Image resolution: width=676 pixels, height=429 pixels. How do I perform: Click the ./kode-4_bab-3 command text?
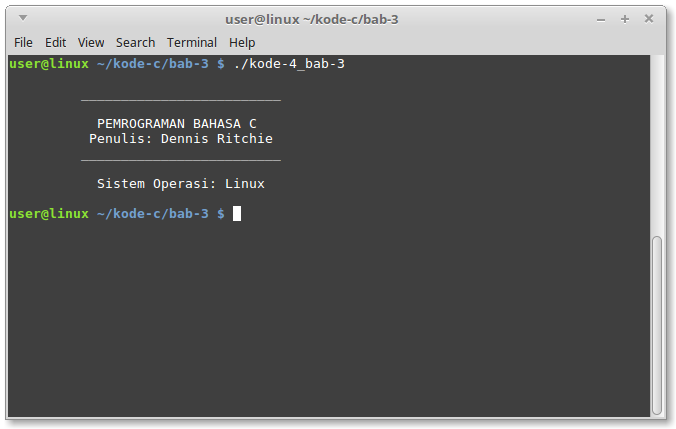pos(289,64)
